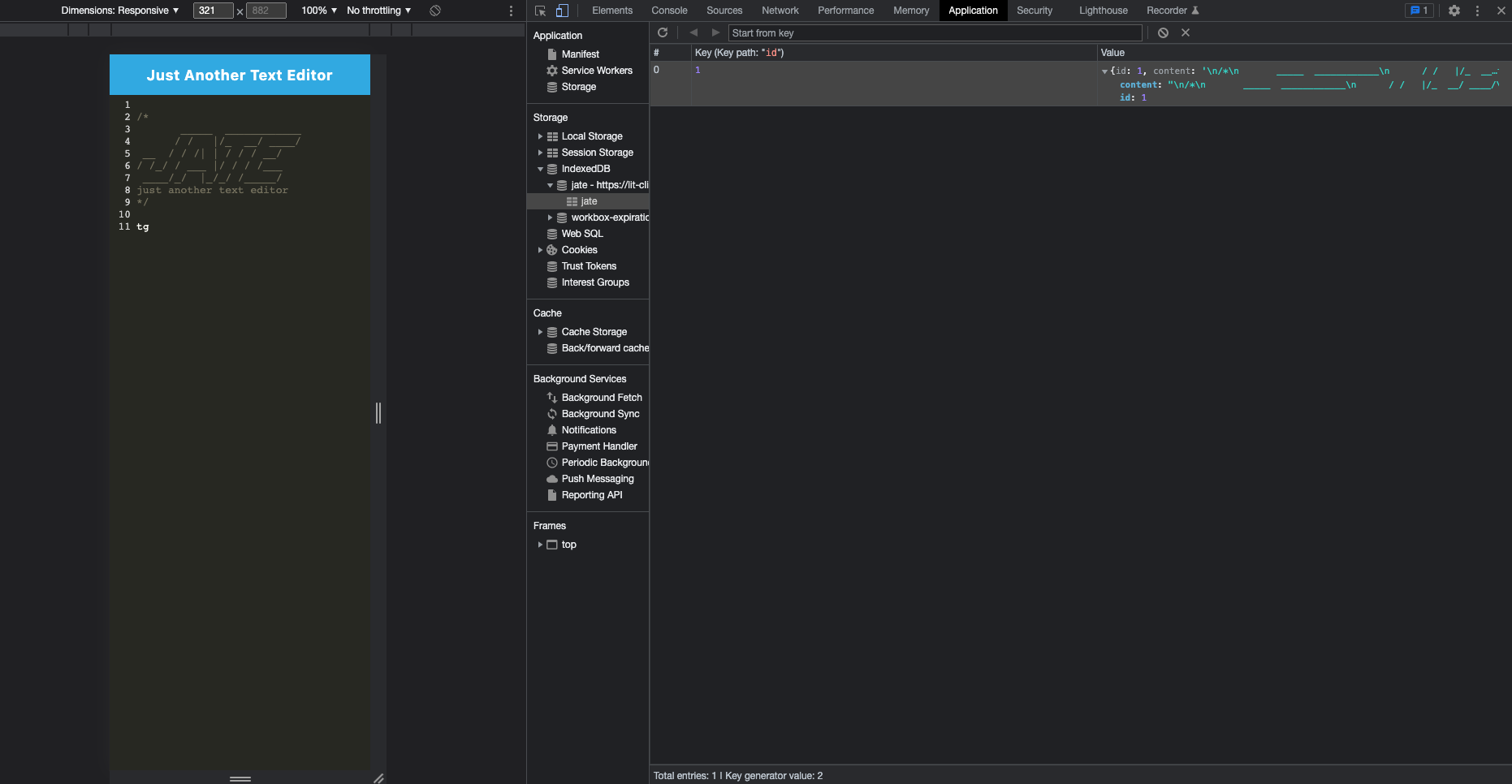Image resolution: width=1512 pixels, height=784 pixels.
Task: Click the clear object store icon
Action: point(1163,32)
